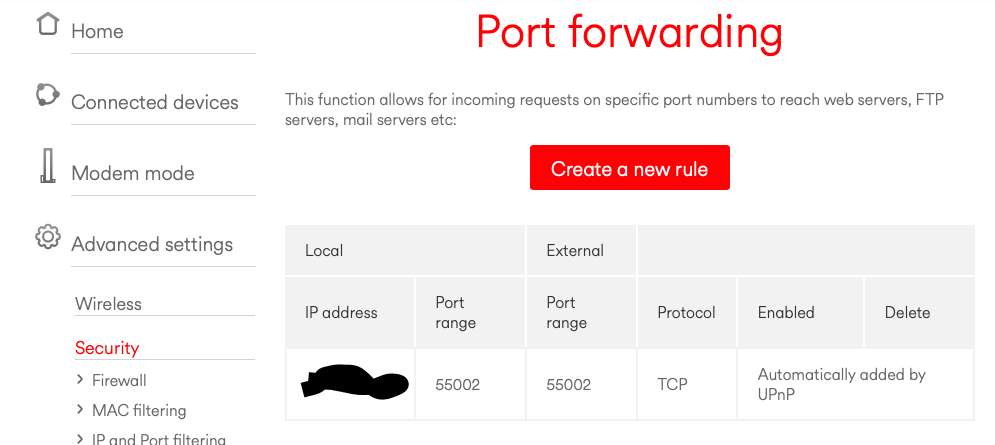Go to Modem mode section
The width and height of the screenshot is (995, 445).
[x=133, y=173]
